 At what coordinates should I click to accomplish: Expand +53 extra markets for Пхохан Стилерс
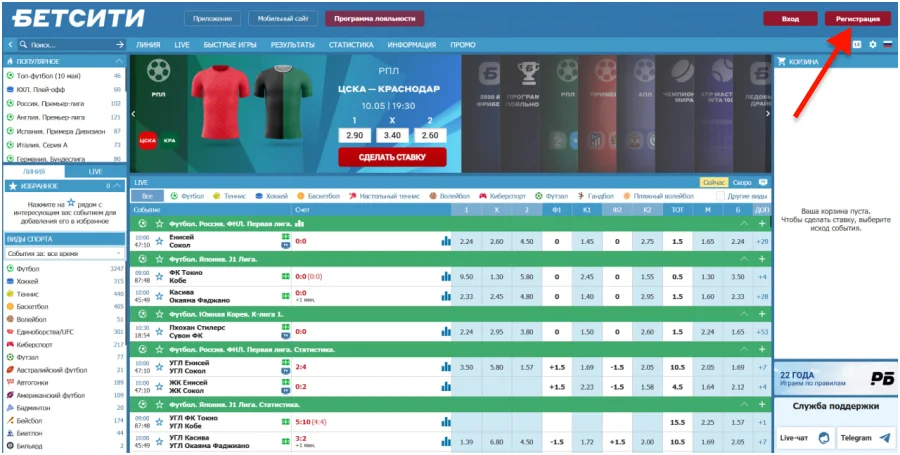tap(762, 332)
